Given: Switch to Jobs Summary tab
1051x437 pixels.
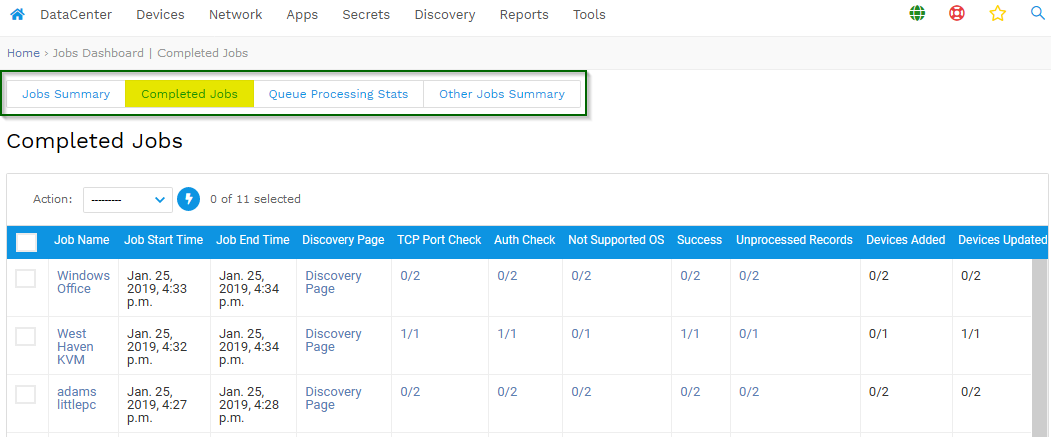Looking at the screenshot, I should click(x=66, y=94).
